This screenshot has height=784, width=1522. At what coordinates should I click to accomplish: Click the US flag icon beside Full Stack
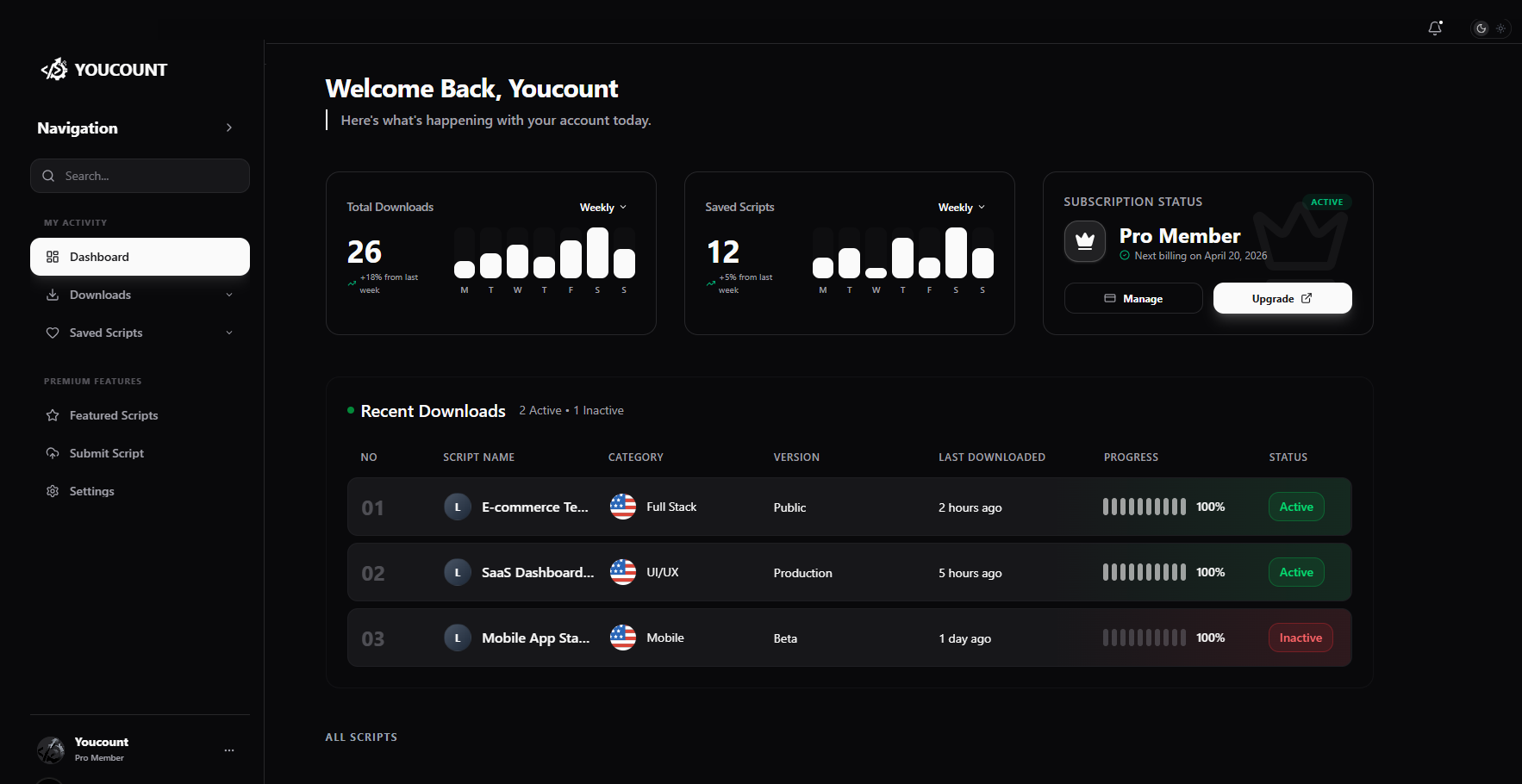(621, 507)
